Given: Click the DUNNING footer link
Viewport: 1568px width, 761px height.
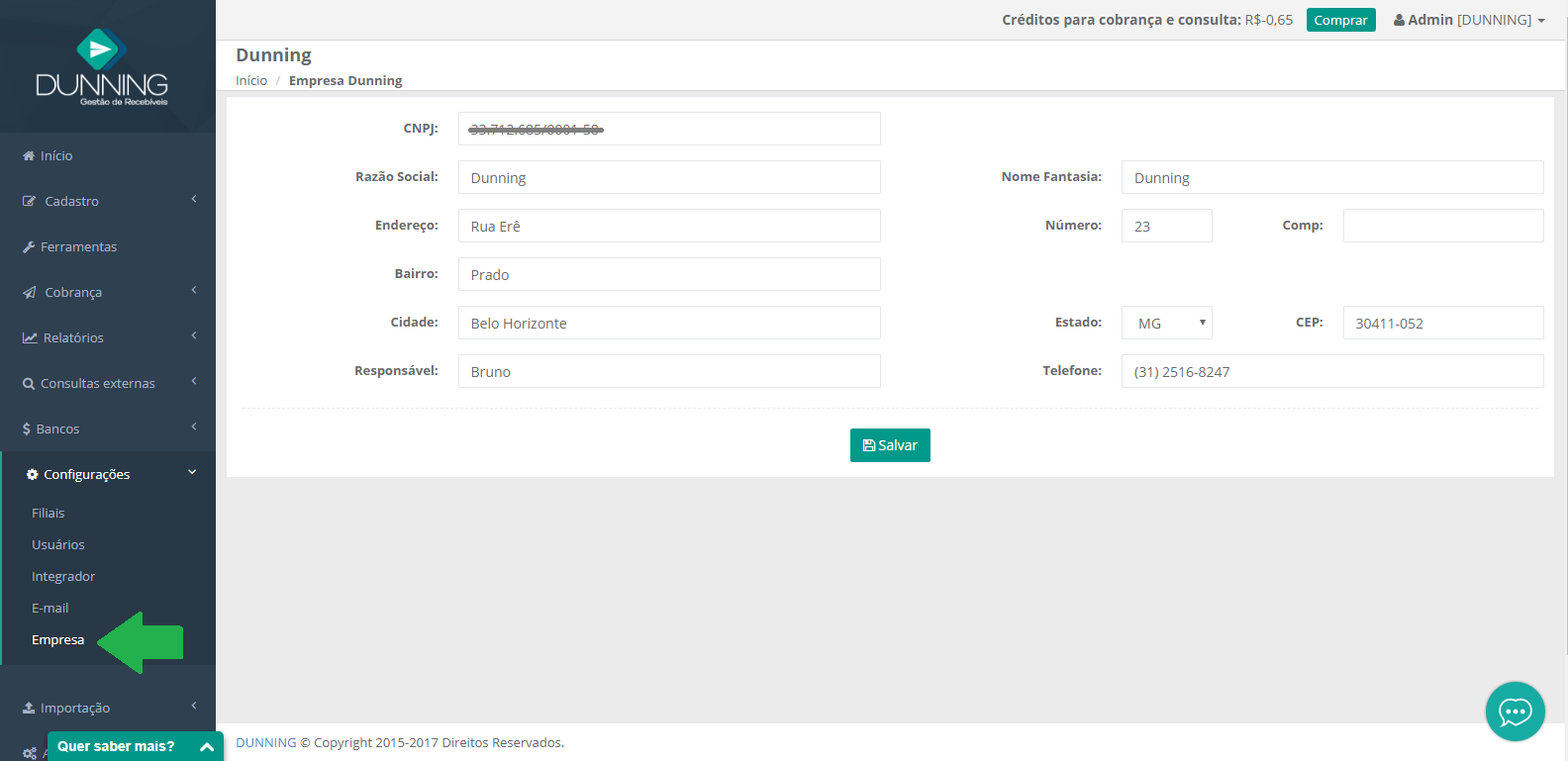Looking at the screenshot, I should [x=266, y=742].
